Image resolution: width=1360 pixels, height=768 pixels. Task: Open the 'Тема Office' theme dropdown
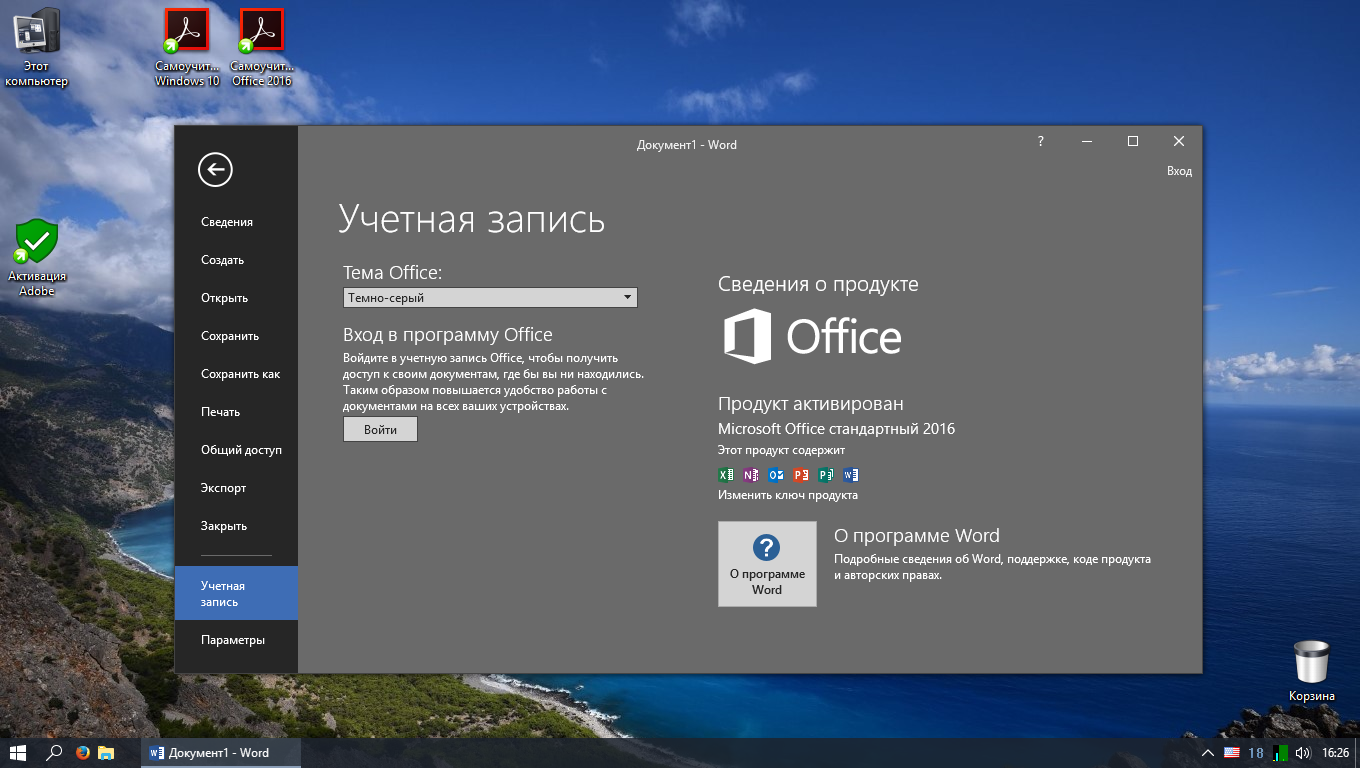[490, 298]
